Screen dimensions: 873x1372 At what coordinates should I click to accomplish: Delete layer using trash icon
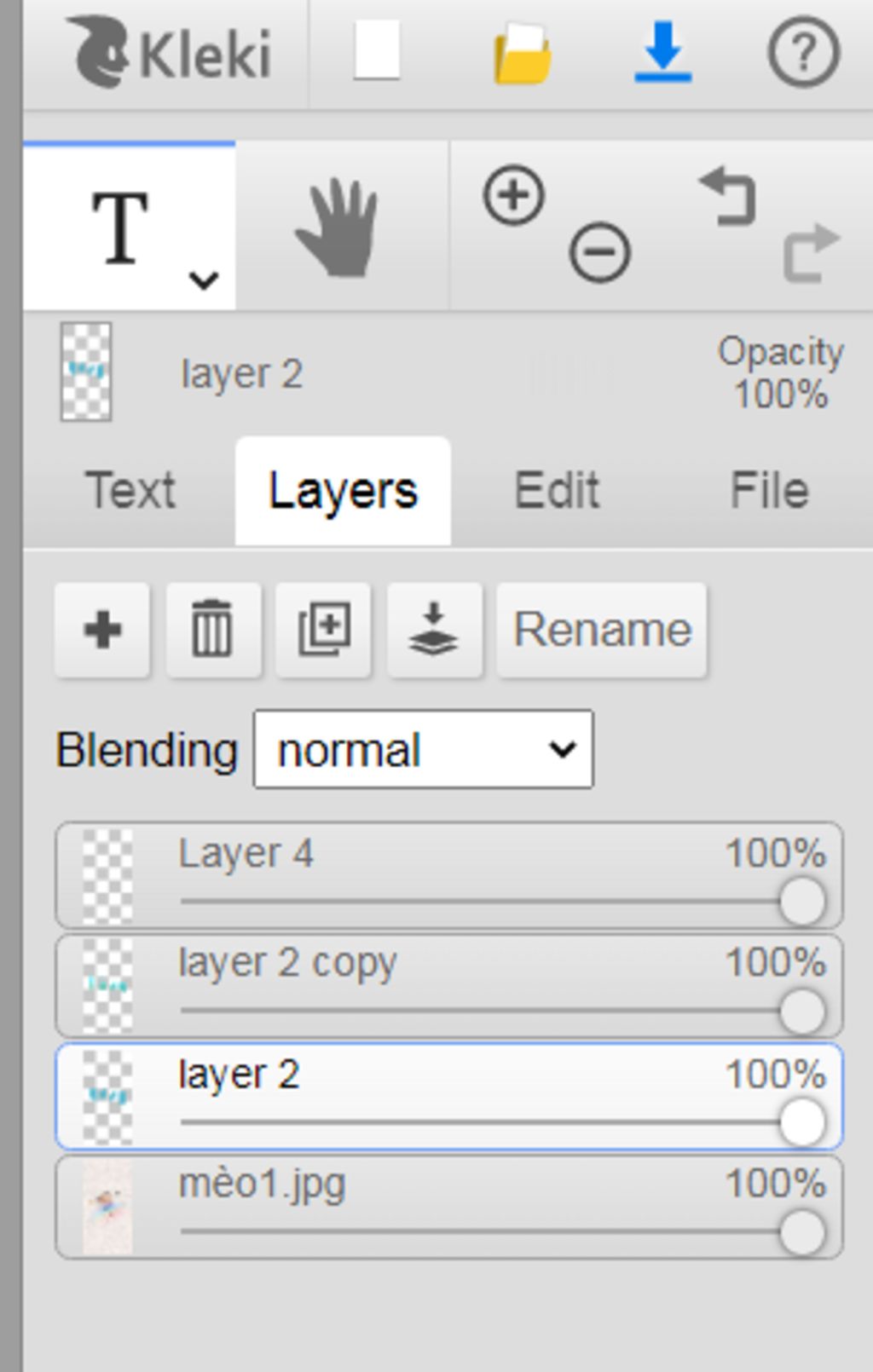[x=212, y=631]
